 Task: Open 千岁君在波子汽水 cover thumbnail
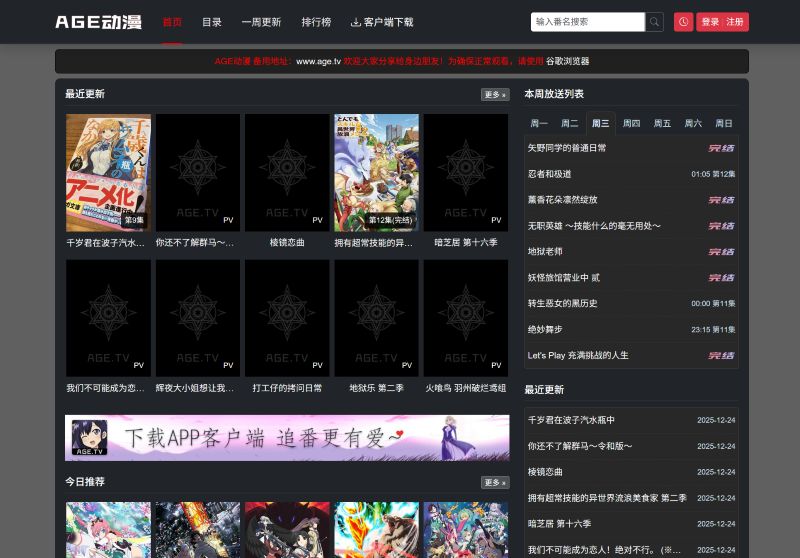point(108,172)
